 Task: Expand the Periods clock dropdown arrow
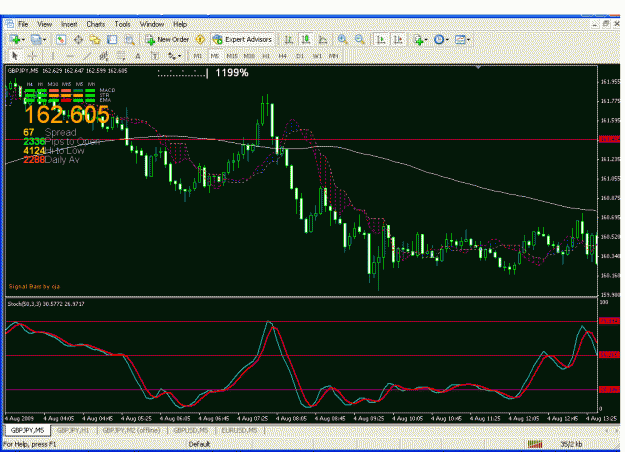coord(447,39)
